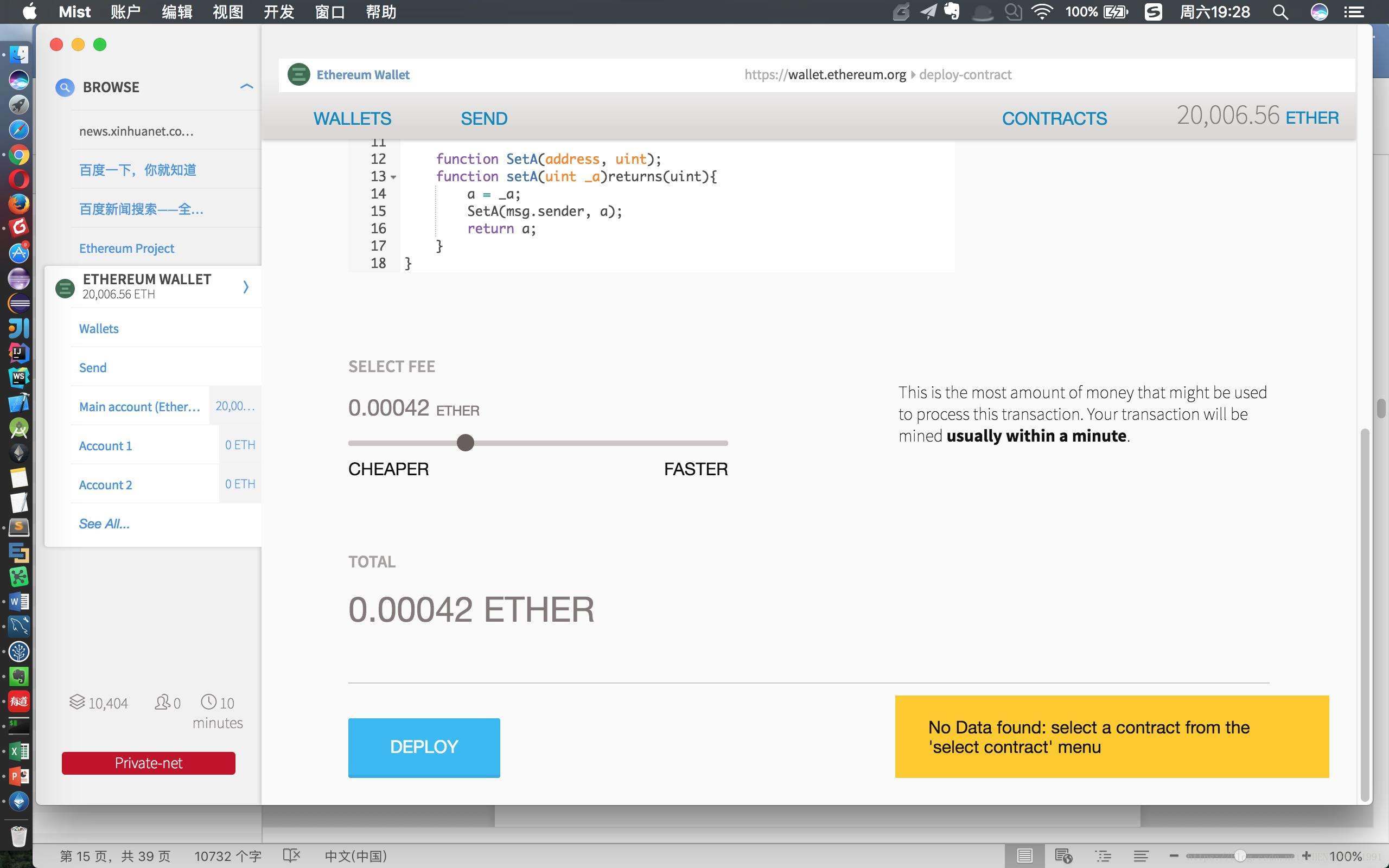
Task: Open Xcode icon in dock
Action: (19, 403)
